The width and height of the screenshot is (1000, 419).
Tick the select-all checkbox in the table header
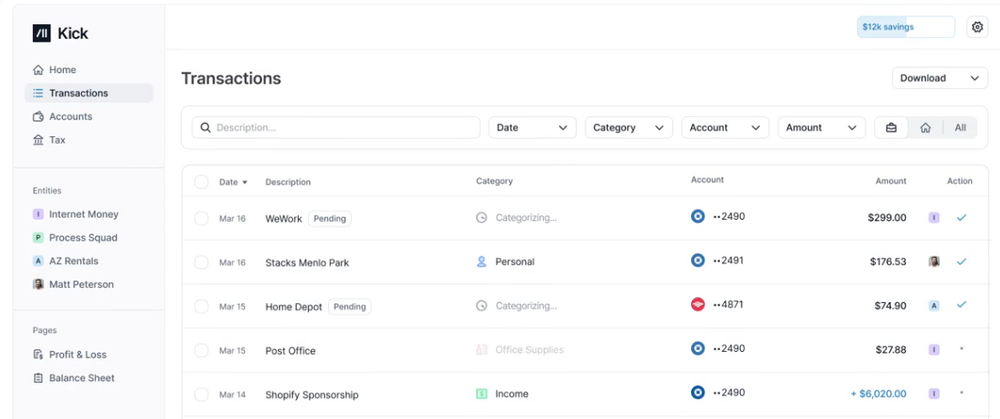201,182
